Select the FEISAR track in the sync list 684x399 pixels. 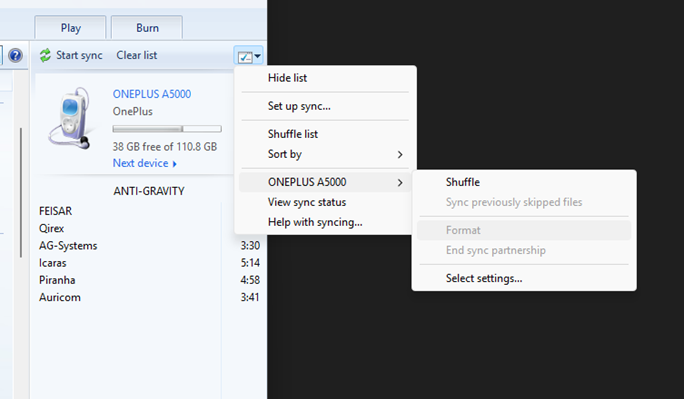(55, 211)
